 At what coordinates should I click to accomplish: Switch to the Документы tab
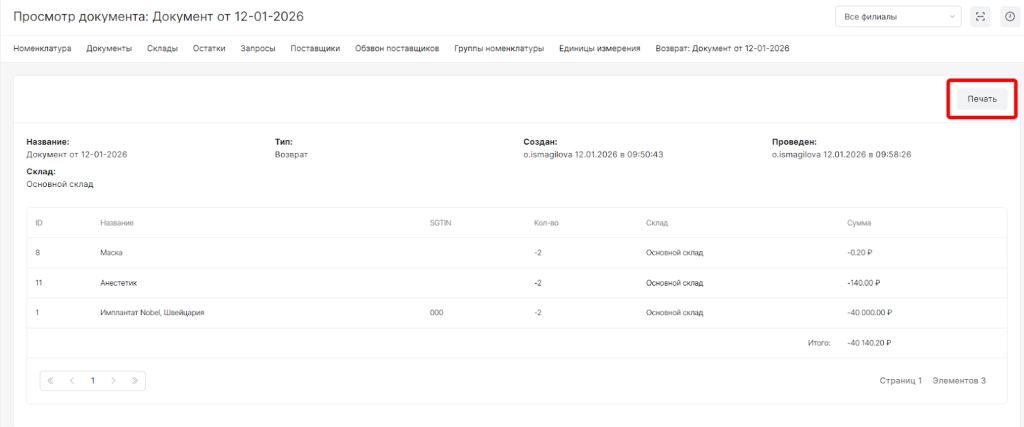109,48
